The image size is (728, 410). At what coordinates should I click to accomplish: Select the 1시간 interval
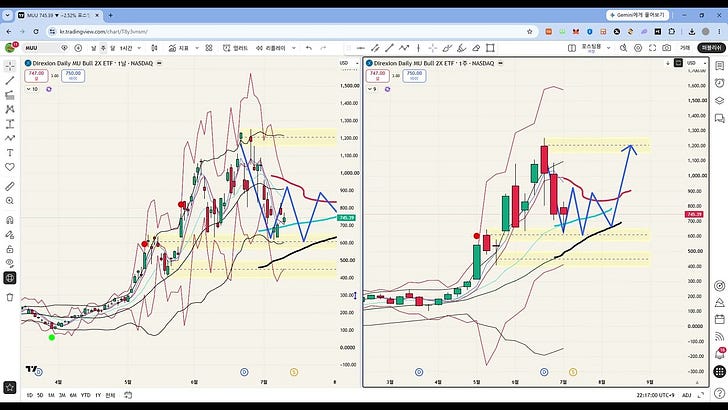point(126,48)
